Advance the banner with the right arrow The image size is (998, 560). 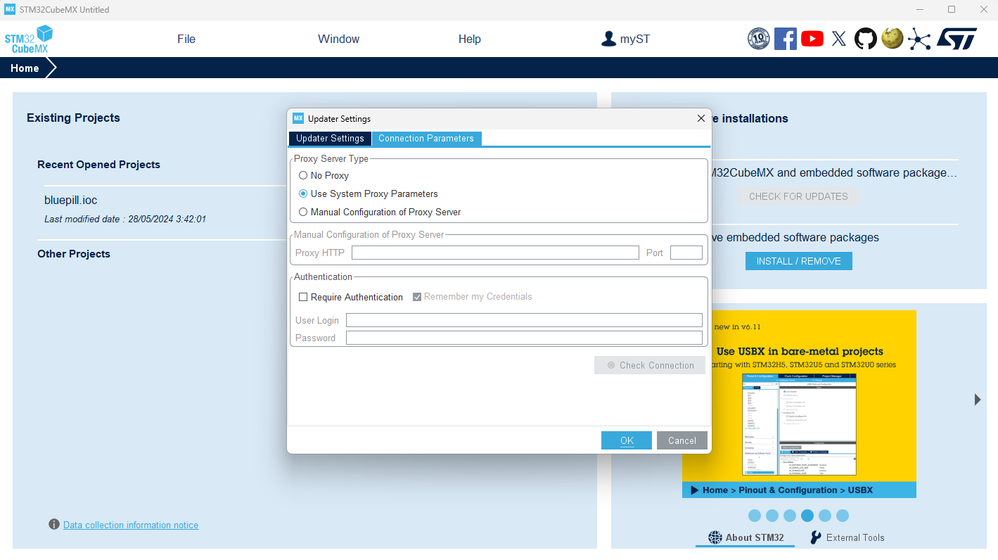978,400
